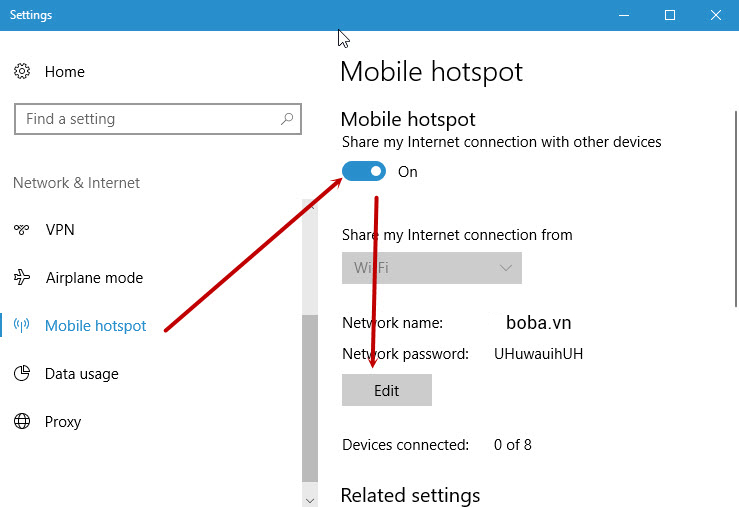739x507 pixels.
Task: Open the WiFi connection source dropdown
Action: click(431, 268)
